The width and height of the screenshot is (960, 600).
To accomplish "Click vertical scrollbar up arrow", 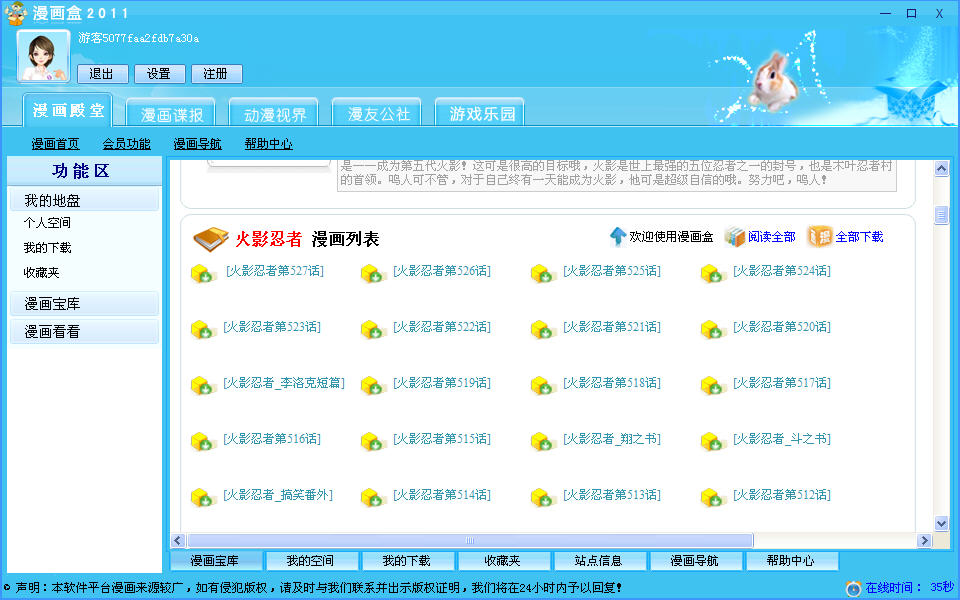I will click(941, 168).
